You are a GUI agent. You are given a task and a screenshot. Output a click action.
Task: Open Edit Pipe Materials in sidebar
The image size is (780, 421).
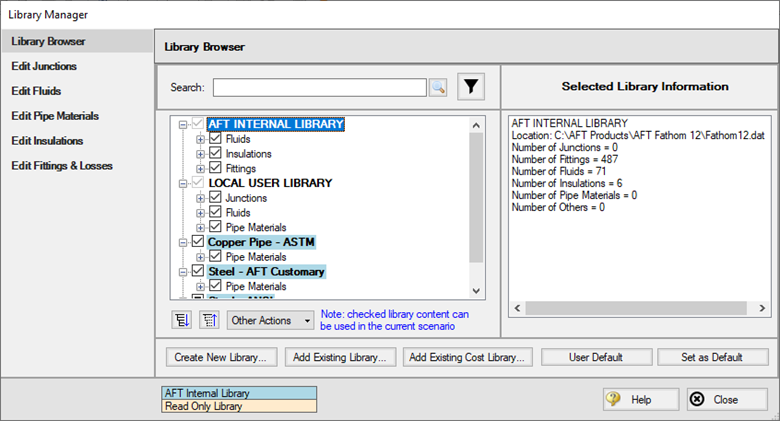(55, 116)
